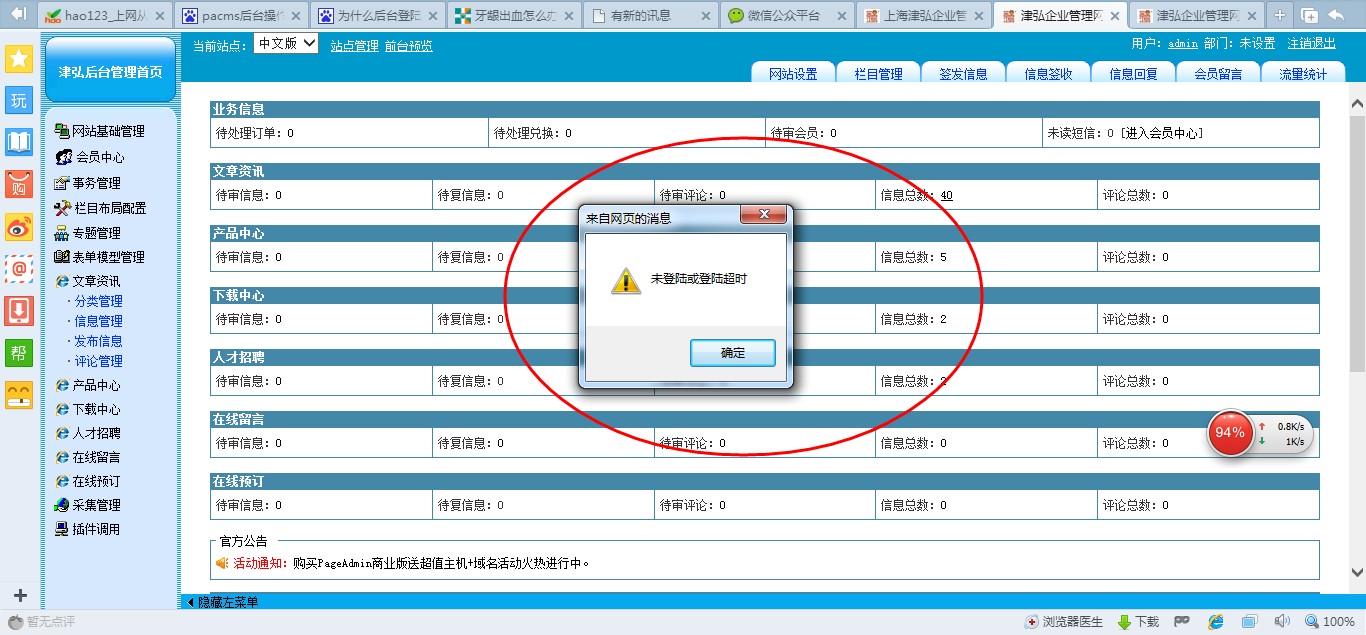The image size is (1366, 635).
Task: Switch to the 栏目管理 tab
Action: (x=878, y=74)
